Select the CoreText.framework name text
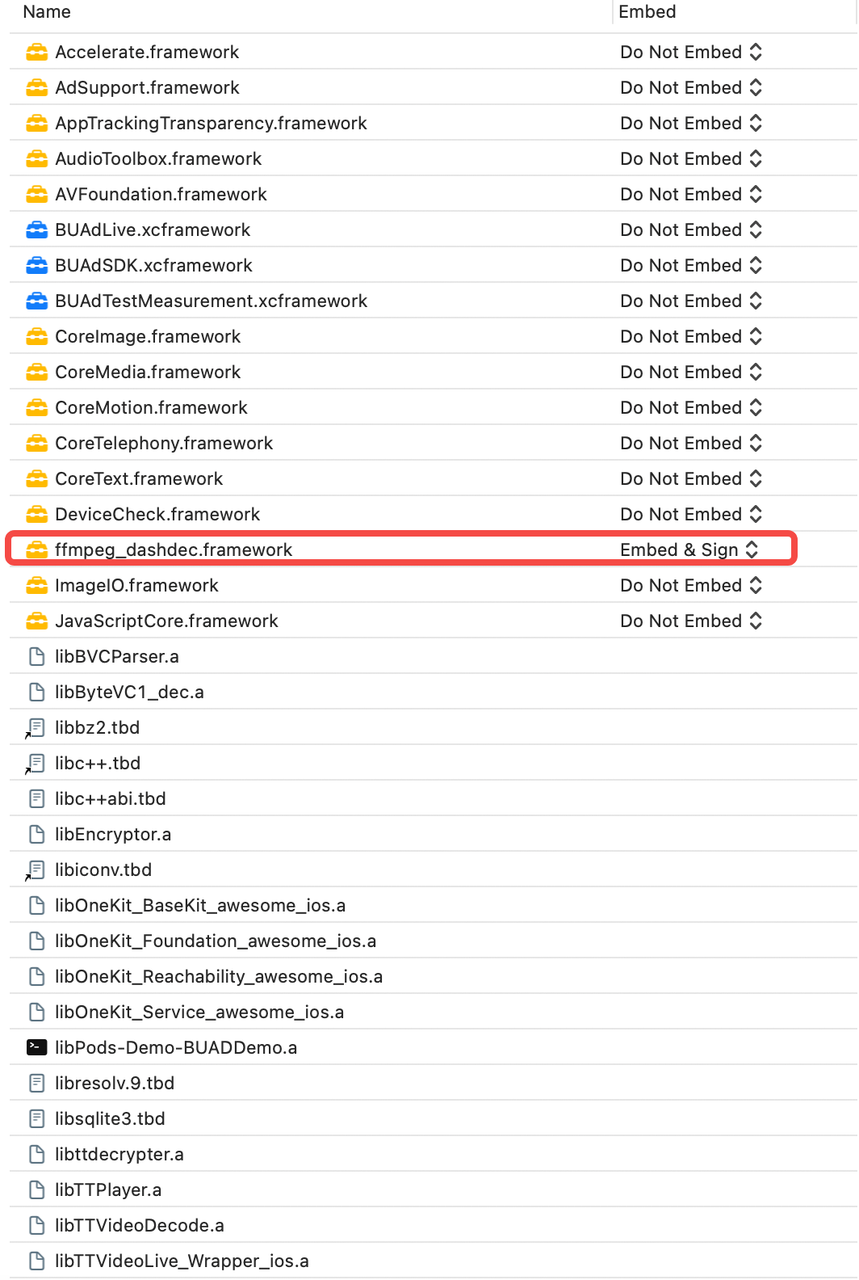 pos(139,479)
